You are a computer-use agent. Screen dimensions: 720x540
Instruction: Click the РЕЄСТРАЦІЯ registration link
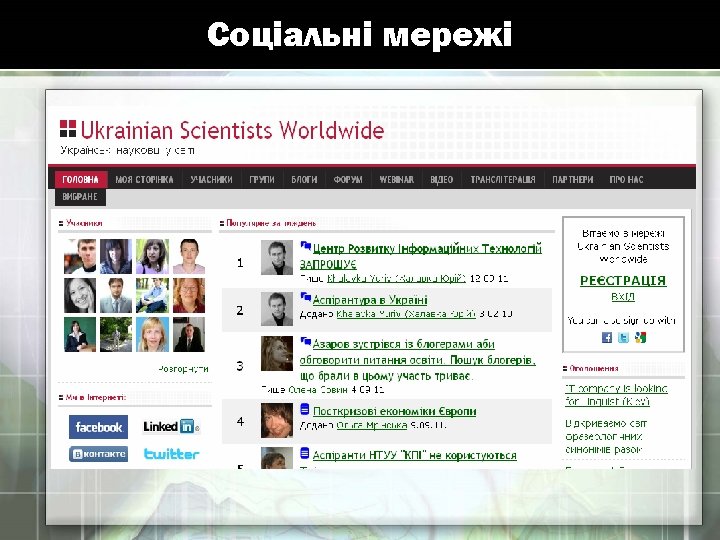[623, 281]
